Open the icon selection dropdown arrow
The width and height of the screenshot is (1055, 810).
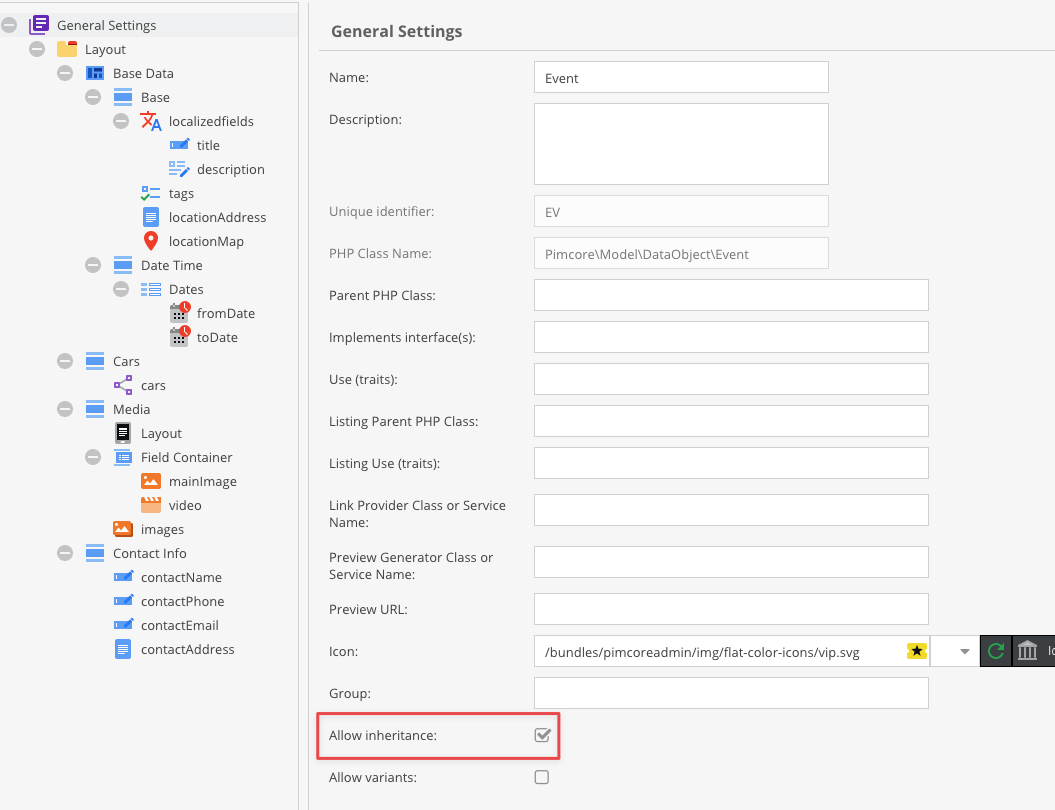[x=964, y=652]
